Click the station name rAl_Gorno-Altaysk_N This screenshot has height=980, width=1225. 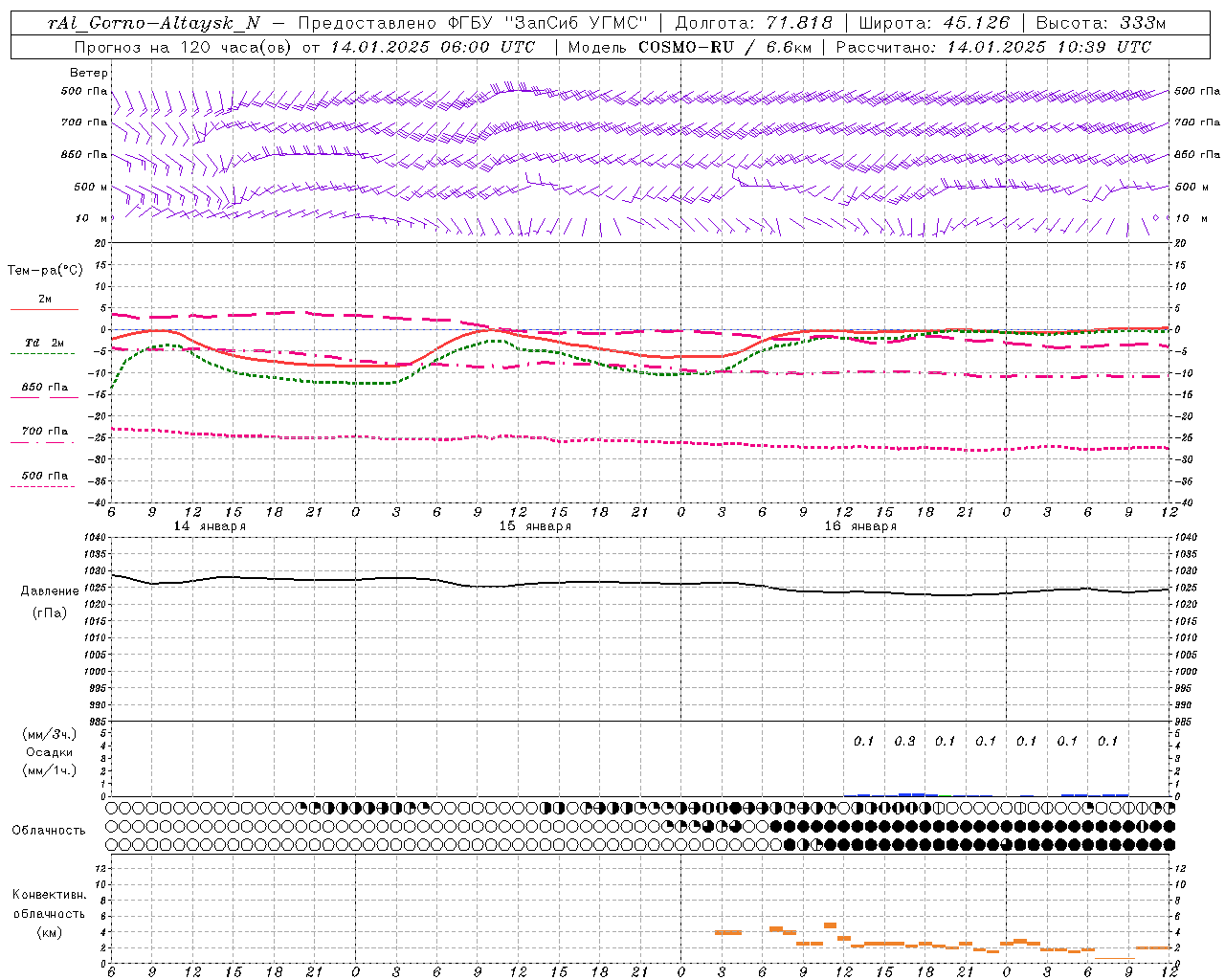pos(154,23)
